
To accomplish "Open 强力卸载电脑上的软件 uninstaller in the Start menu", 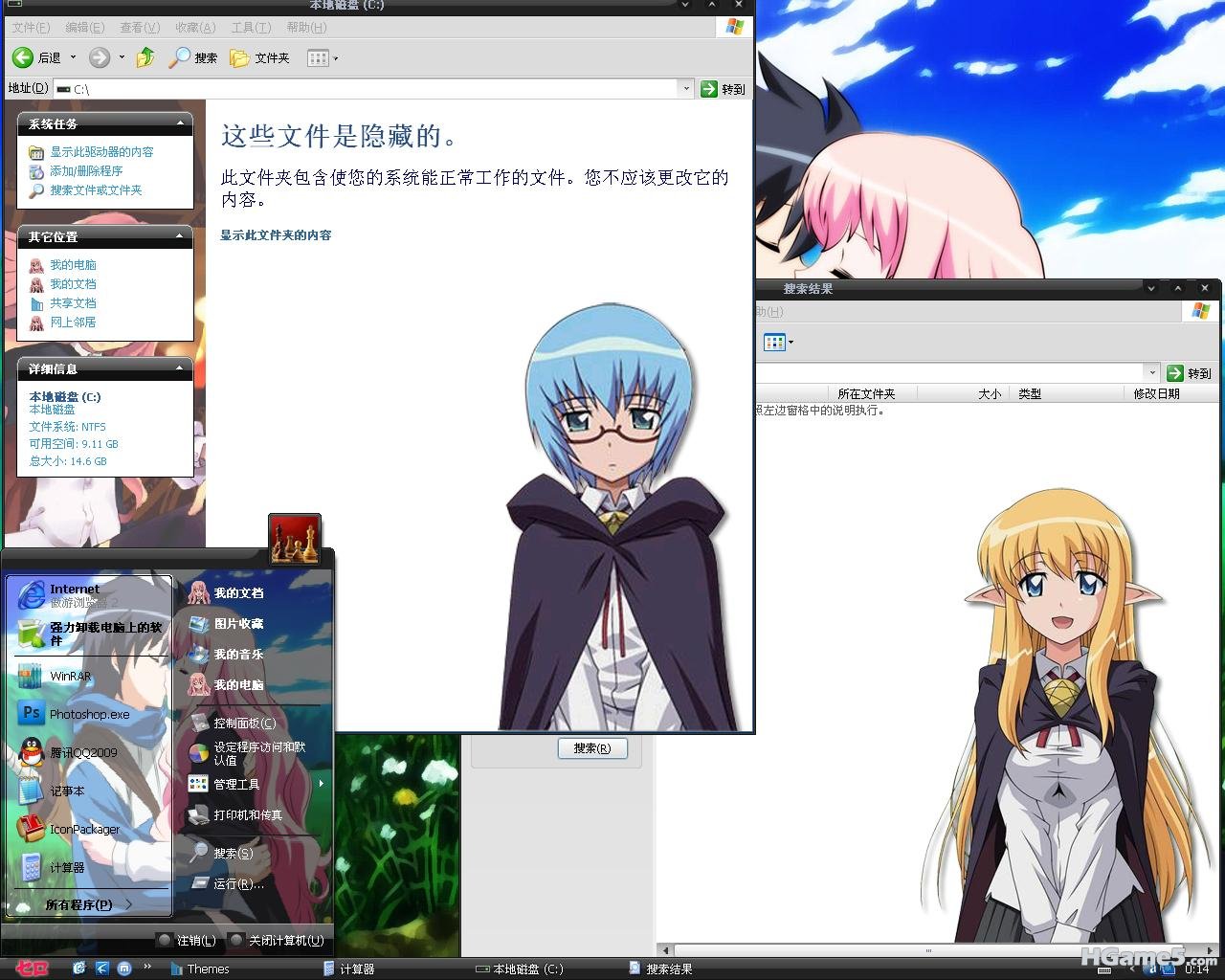I will pos(89,633).
